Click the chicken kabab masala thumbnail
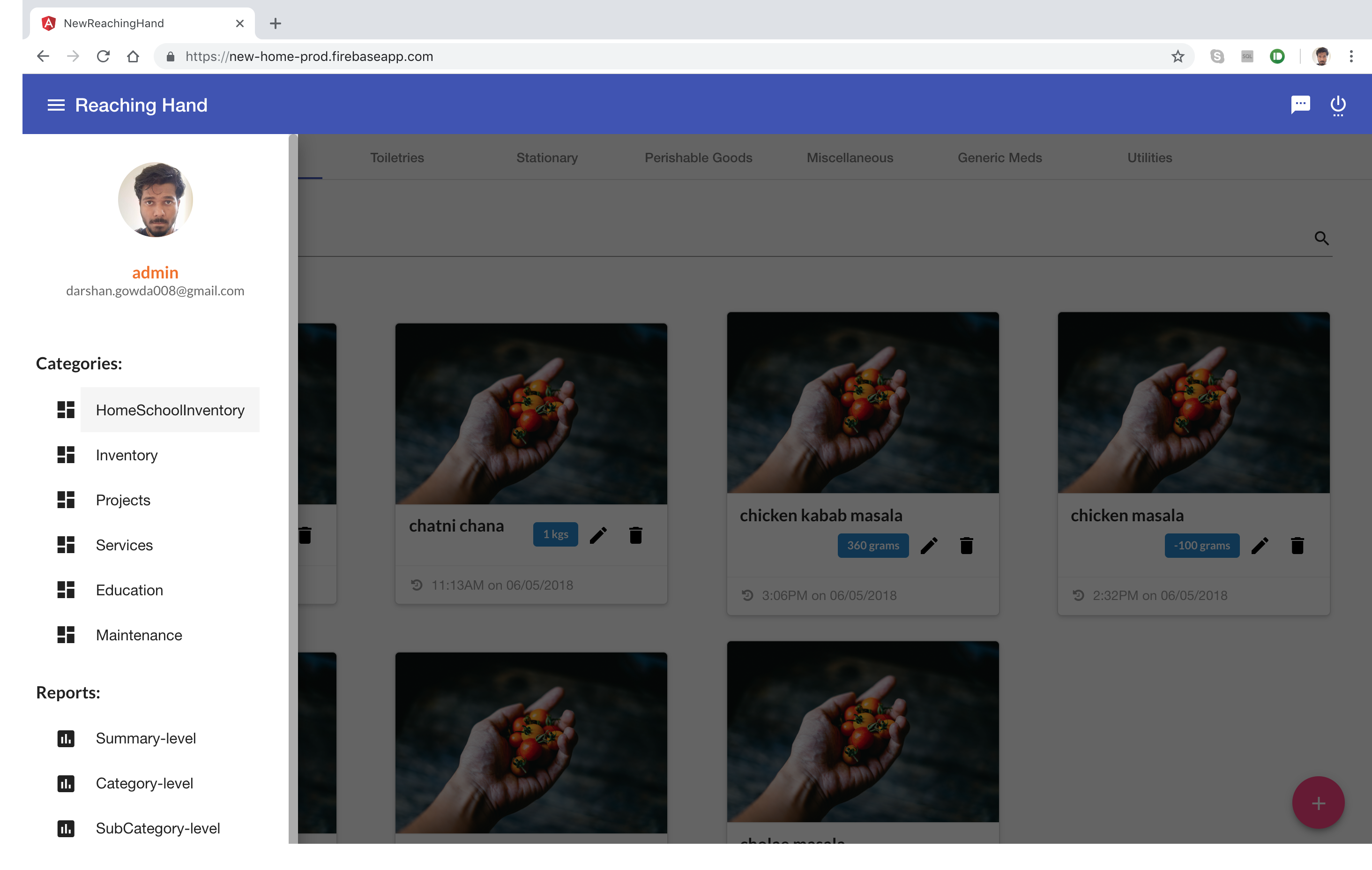Image resolution: width=1372 pixels, height=870 pixels. pyautogui.click(x=863, y=403)
